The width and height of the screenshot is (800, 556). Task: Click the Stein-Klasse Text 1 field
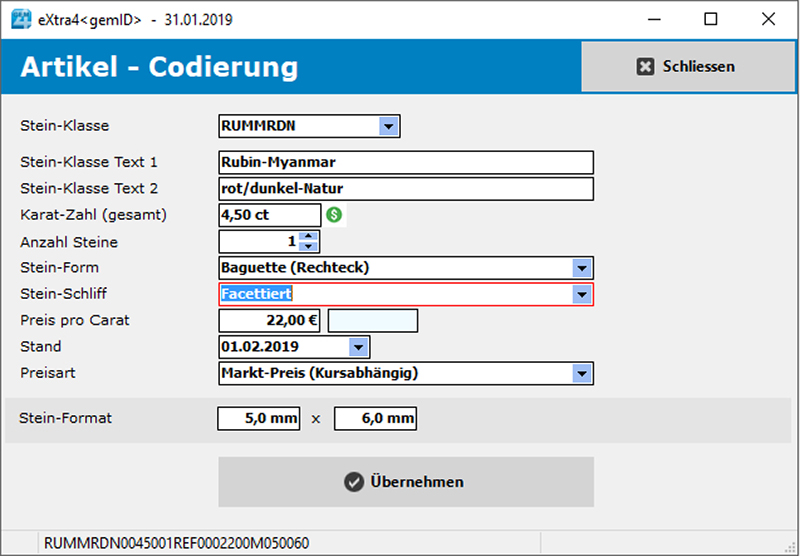pyautogui.click(x=406, y=162)
